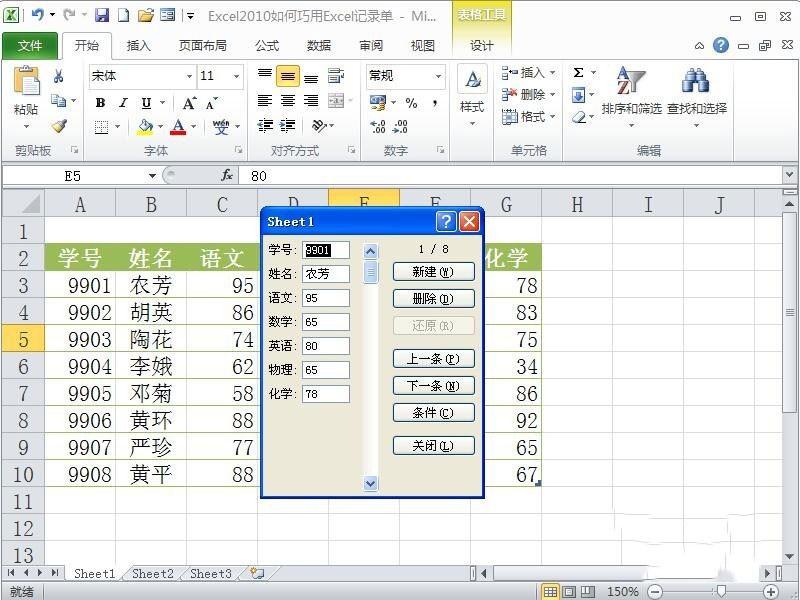Toggle bold formatting
The height and width of the screenshot is (600, 800).
(99, 100)
